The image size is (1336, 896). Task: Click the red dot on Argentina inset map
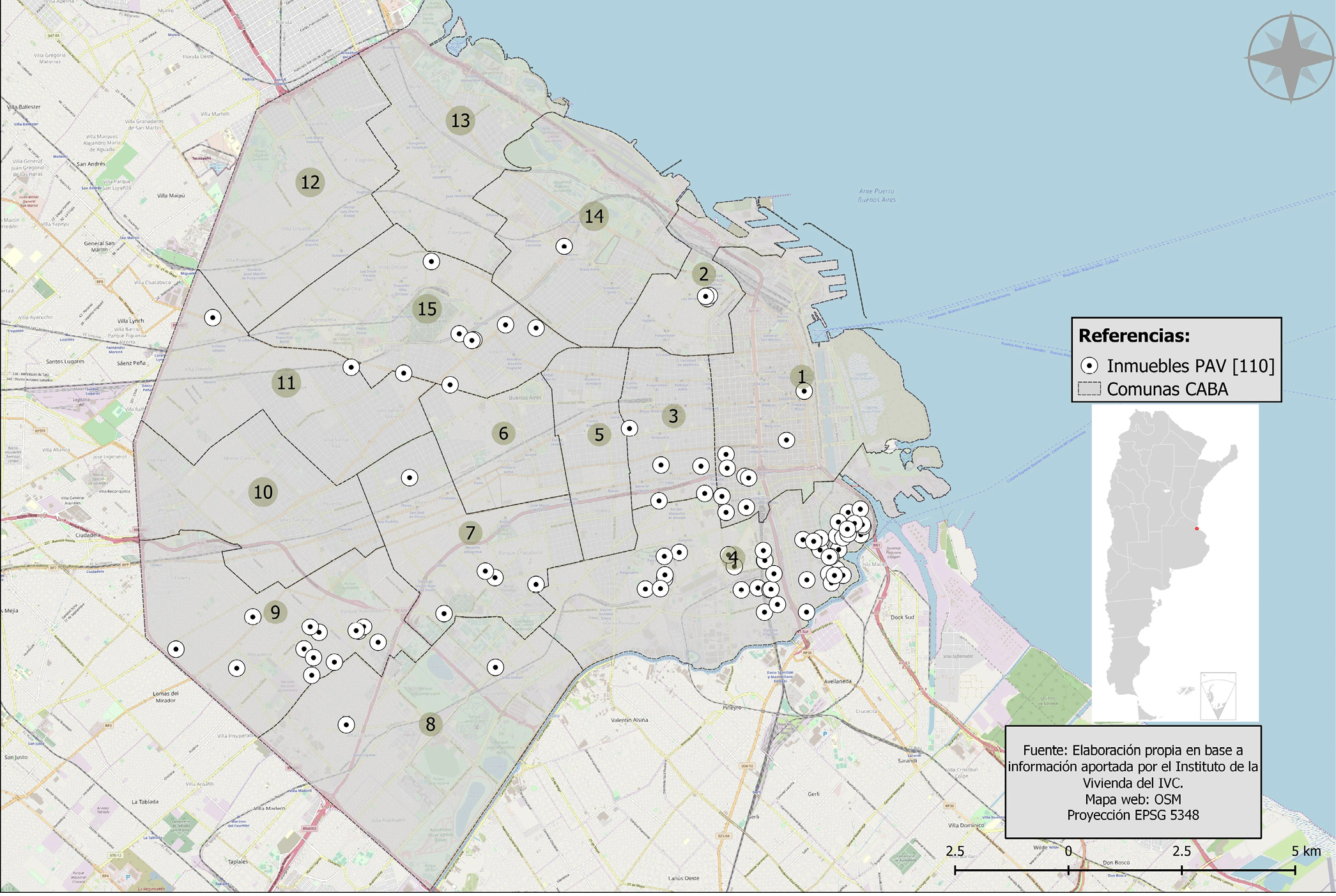click(1197, 529)
